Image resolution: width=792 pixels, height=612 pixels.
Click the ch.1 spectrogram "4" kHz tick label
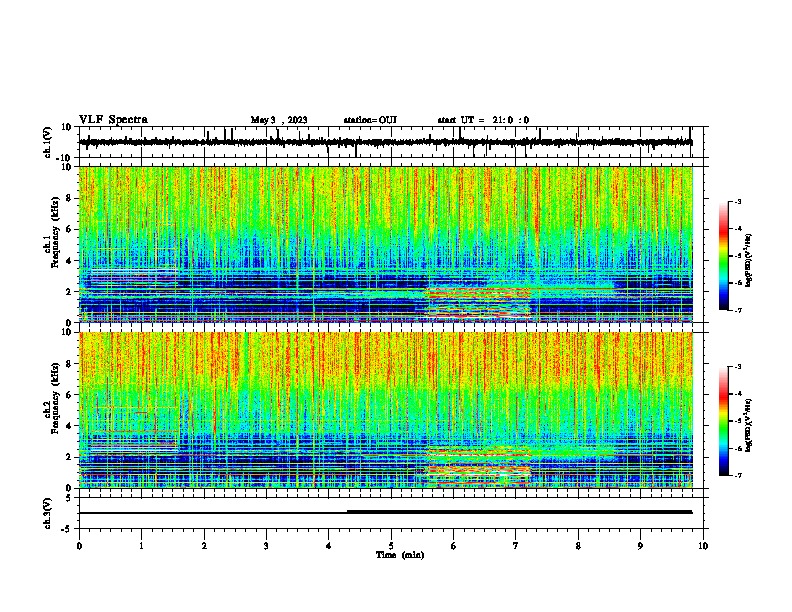point(69,261)
